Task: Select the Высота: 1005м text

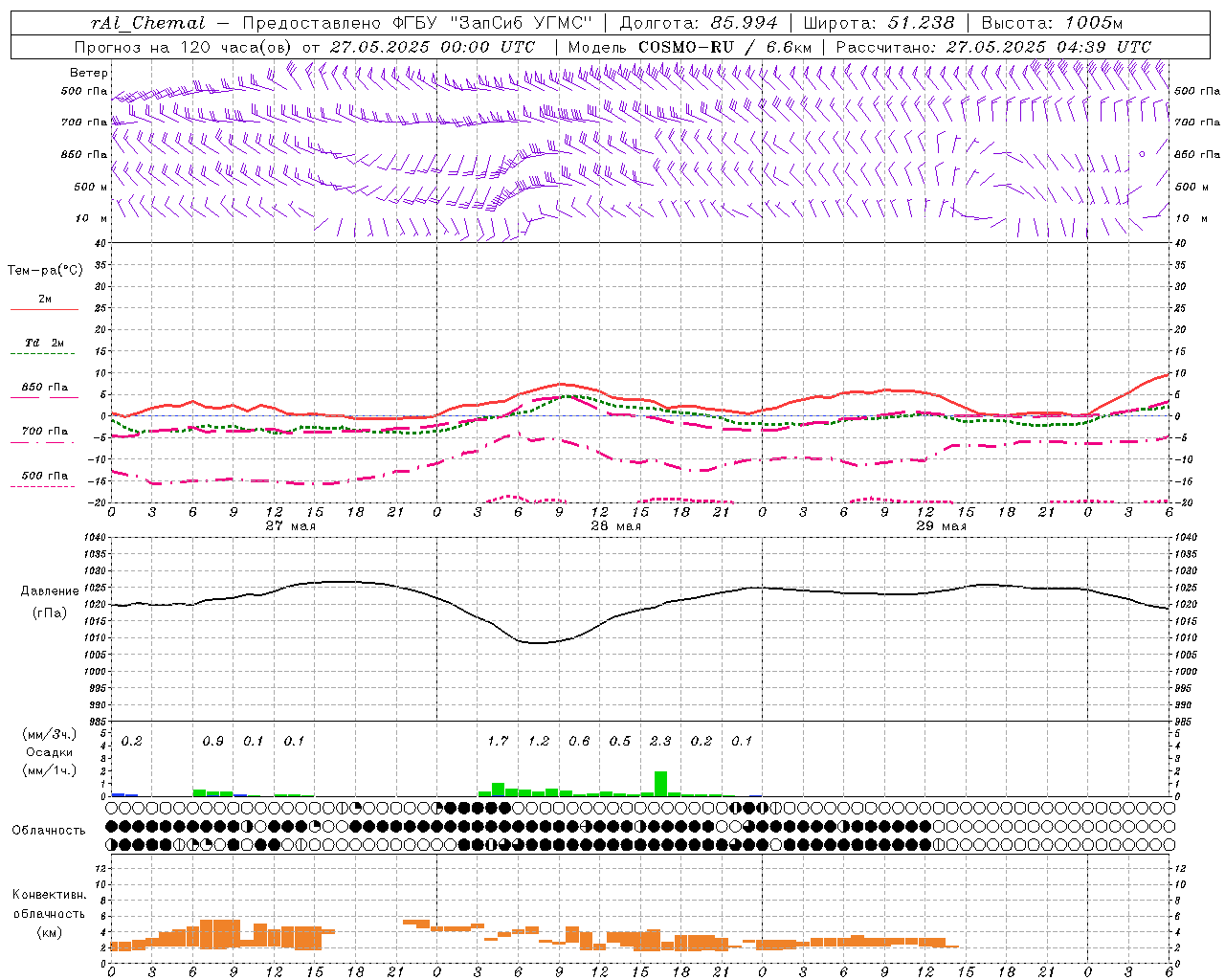Action: 1052,23
